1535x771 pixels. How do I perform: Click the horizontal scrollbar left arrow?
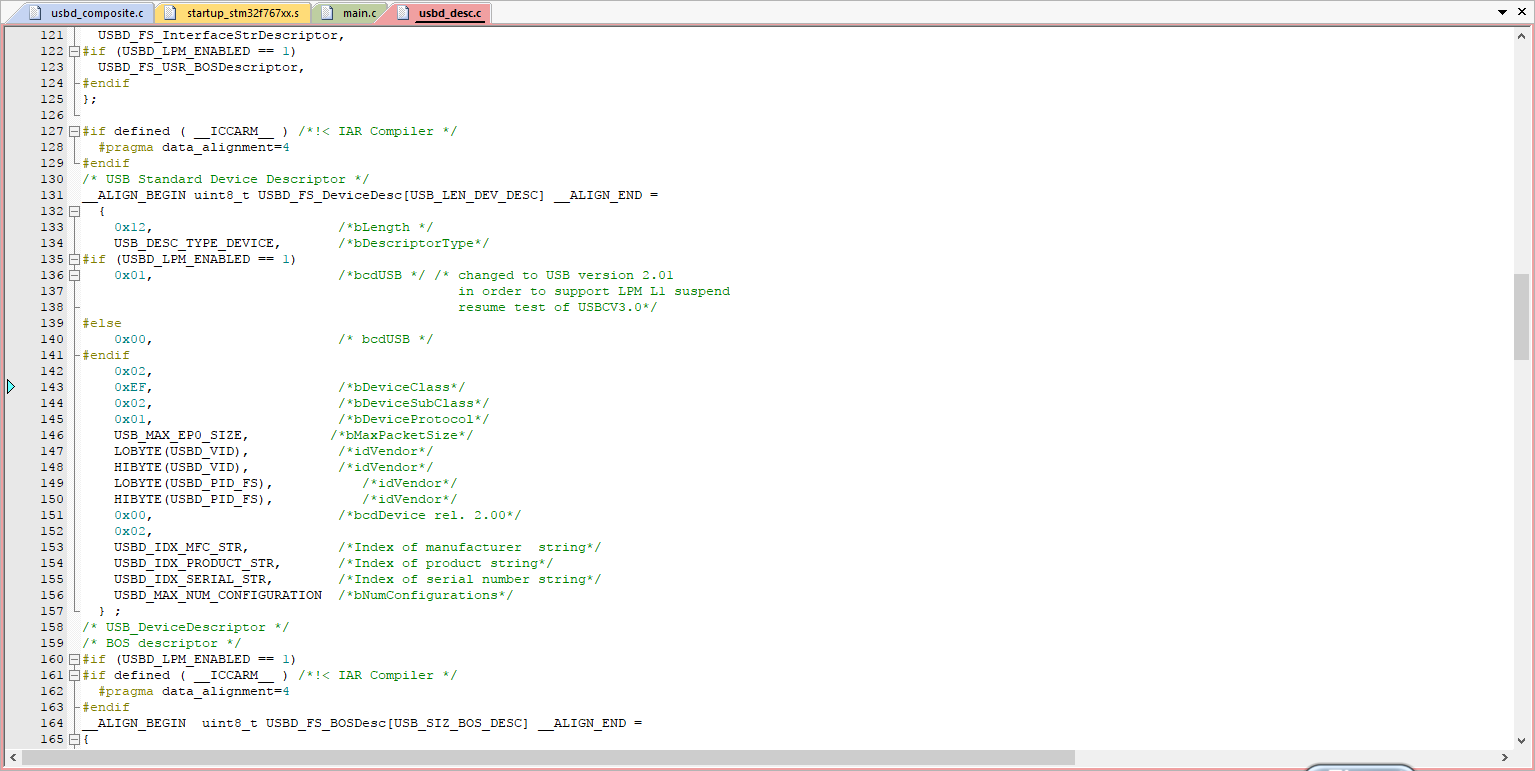click(12, 758)
